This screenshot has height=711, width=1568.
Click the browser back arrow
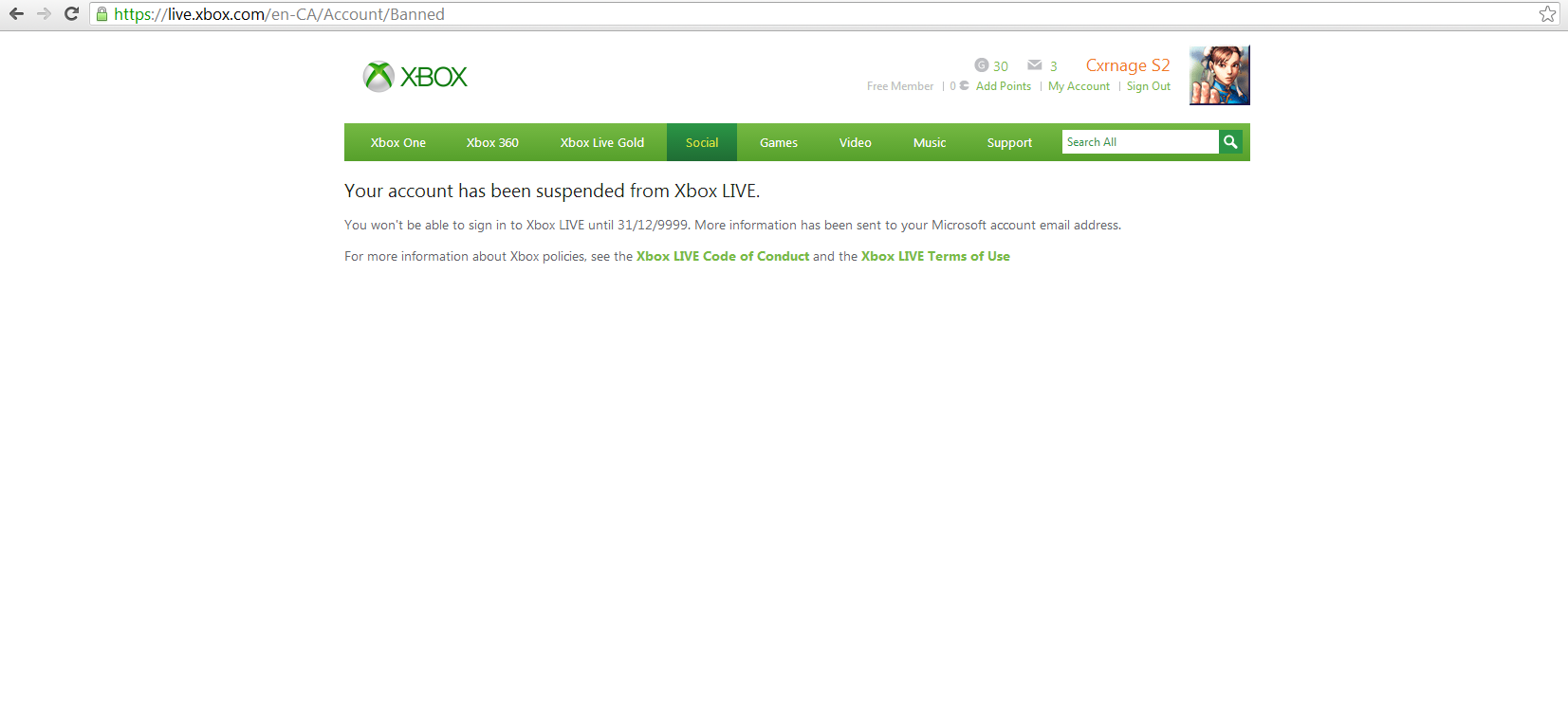[x=16, y=14]
